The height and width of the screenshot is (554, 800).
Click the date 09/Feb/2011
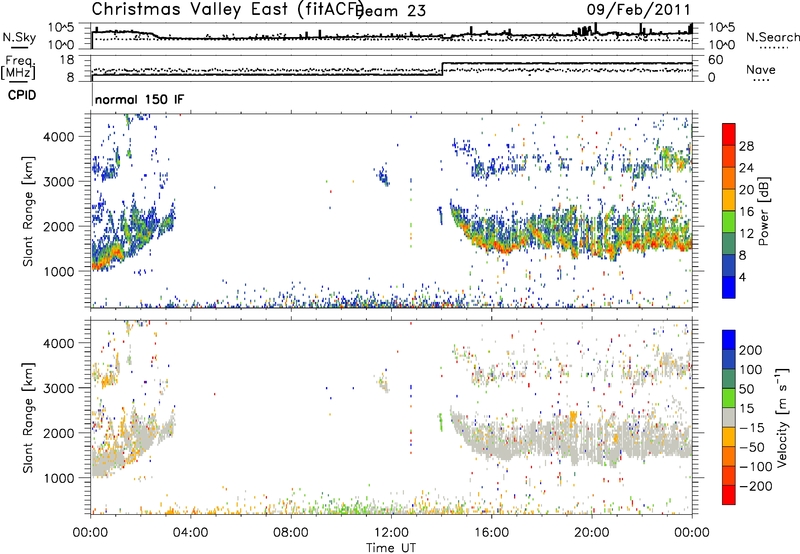point(638,9)
